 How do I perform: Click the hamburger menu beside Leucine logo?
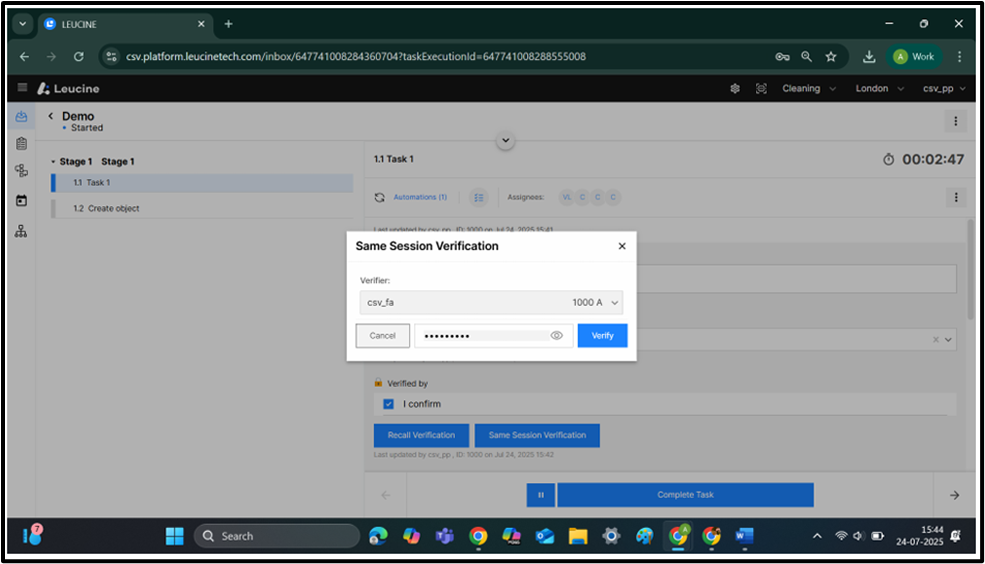pyautogui.click(x=22, y=88)
